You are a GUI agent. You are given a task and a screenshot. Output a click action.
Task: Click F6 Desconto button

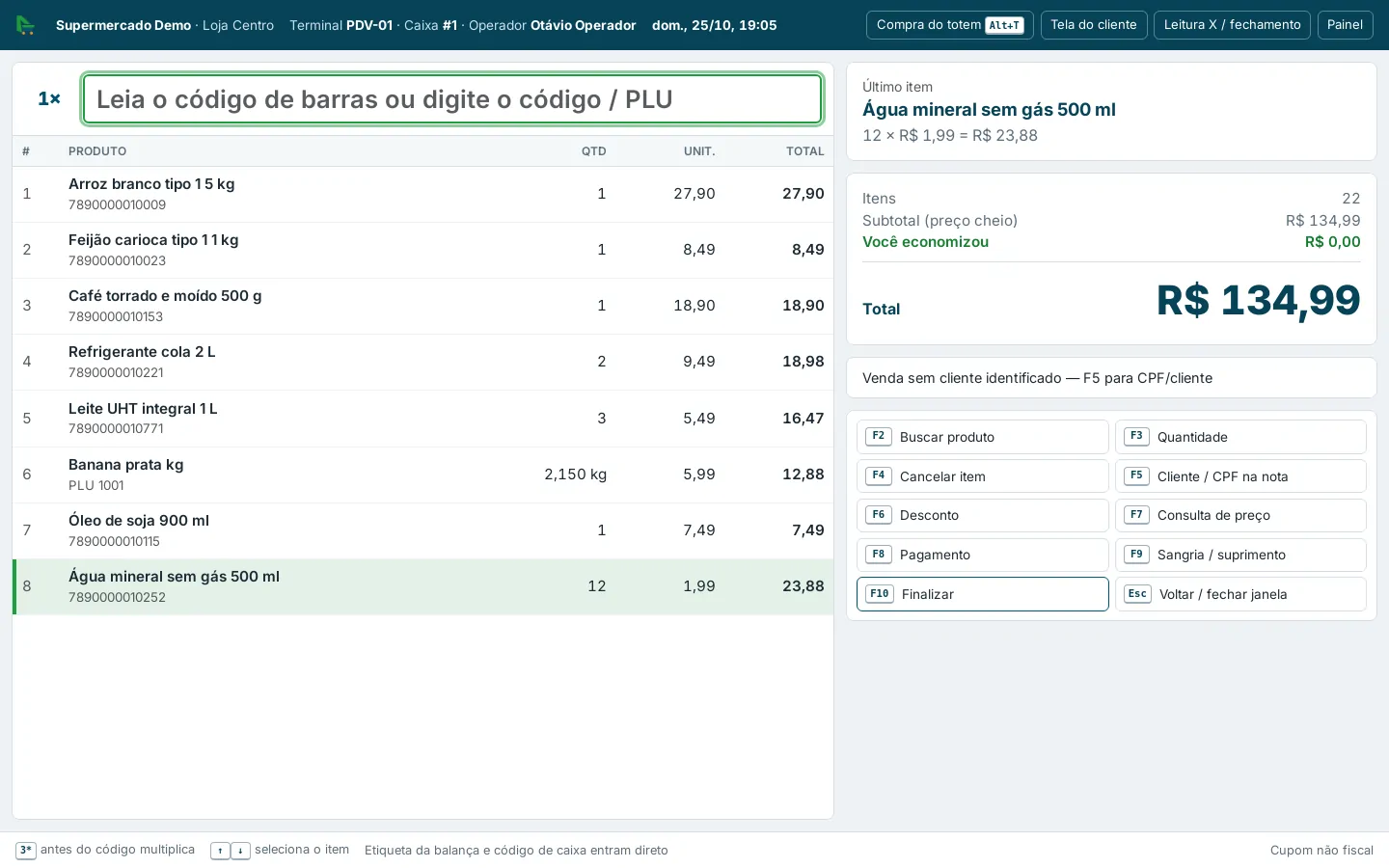pos(982,515)
